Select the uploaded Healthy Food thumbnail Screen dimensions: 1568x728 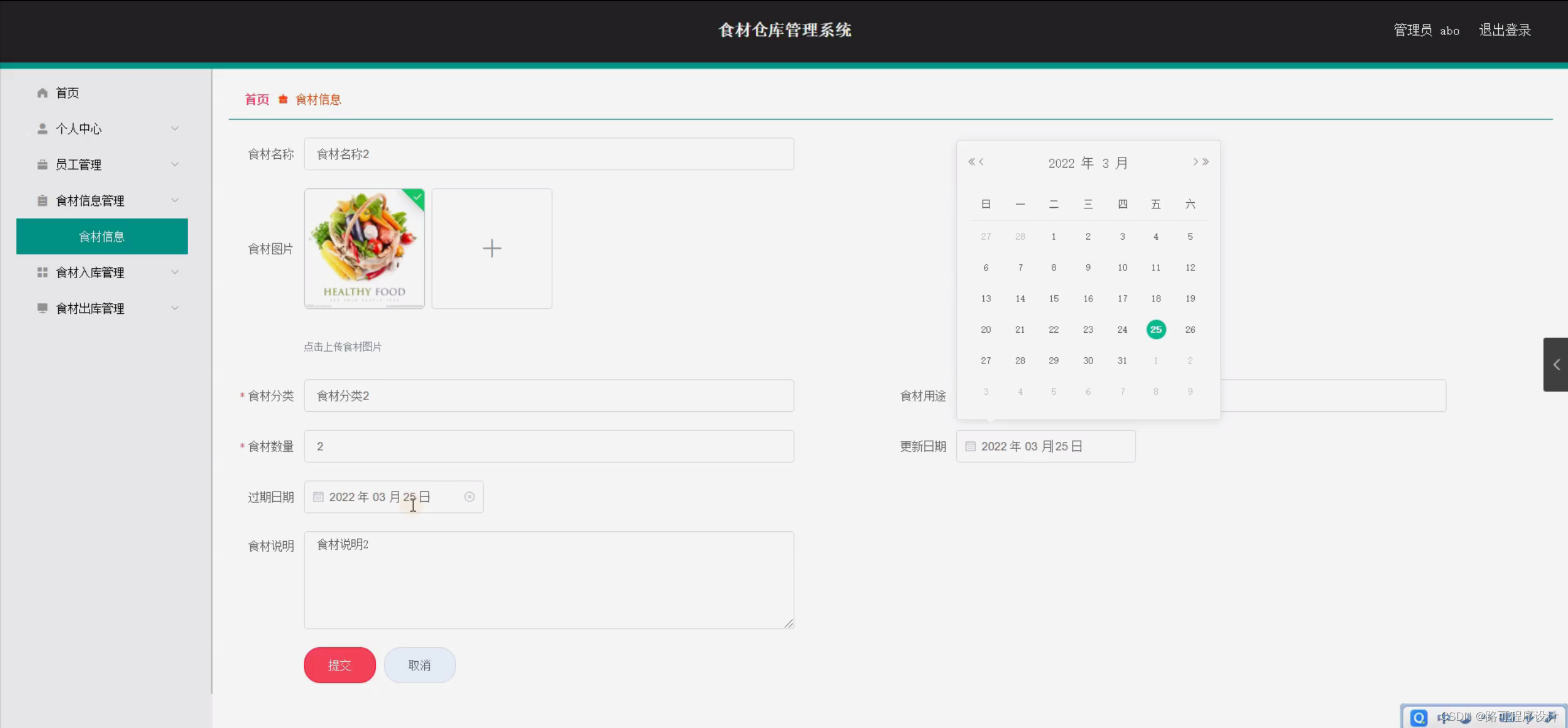coord(364,248)
